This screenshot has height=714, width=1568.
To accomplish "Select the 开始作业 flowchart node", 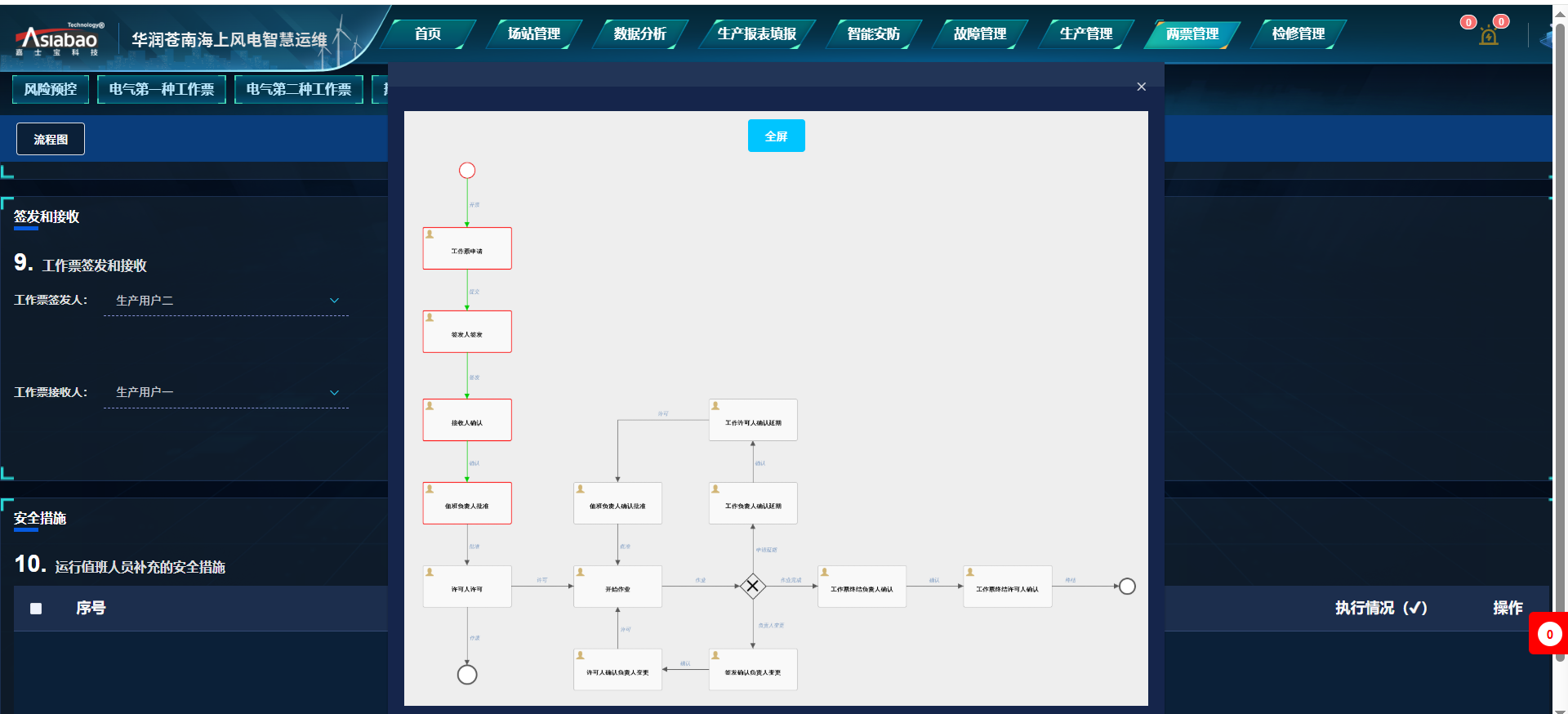I will click(617, 587).
